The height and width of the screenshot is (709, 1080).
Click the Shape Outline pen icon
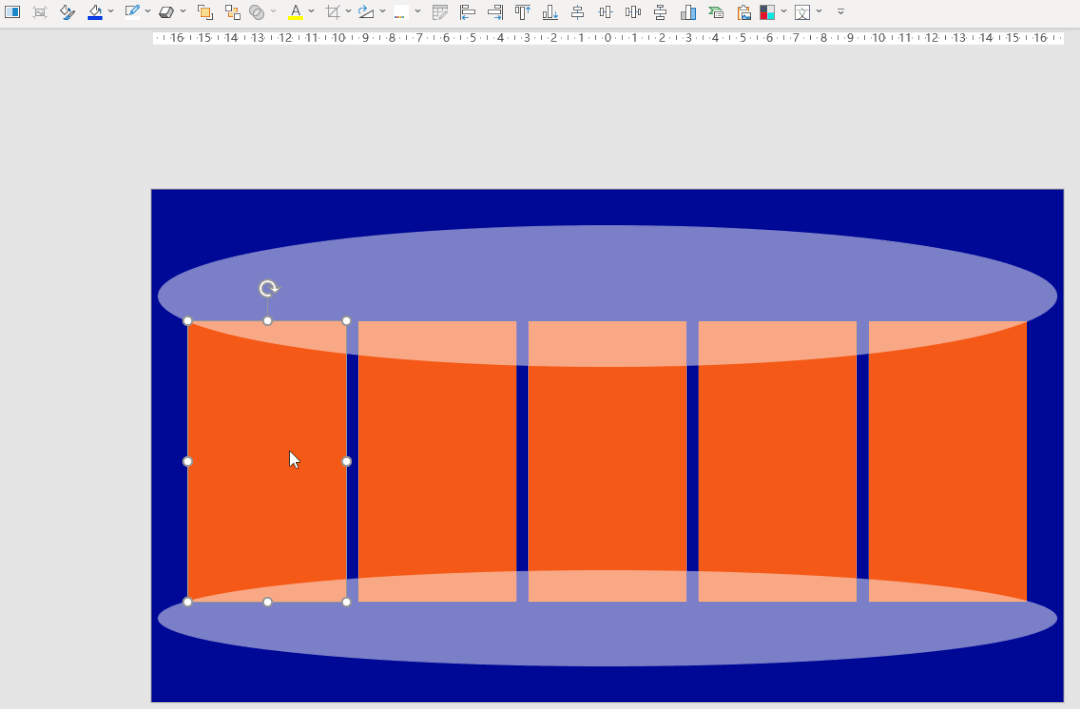click(x=131, y=12)
